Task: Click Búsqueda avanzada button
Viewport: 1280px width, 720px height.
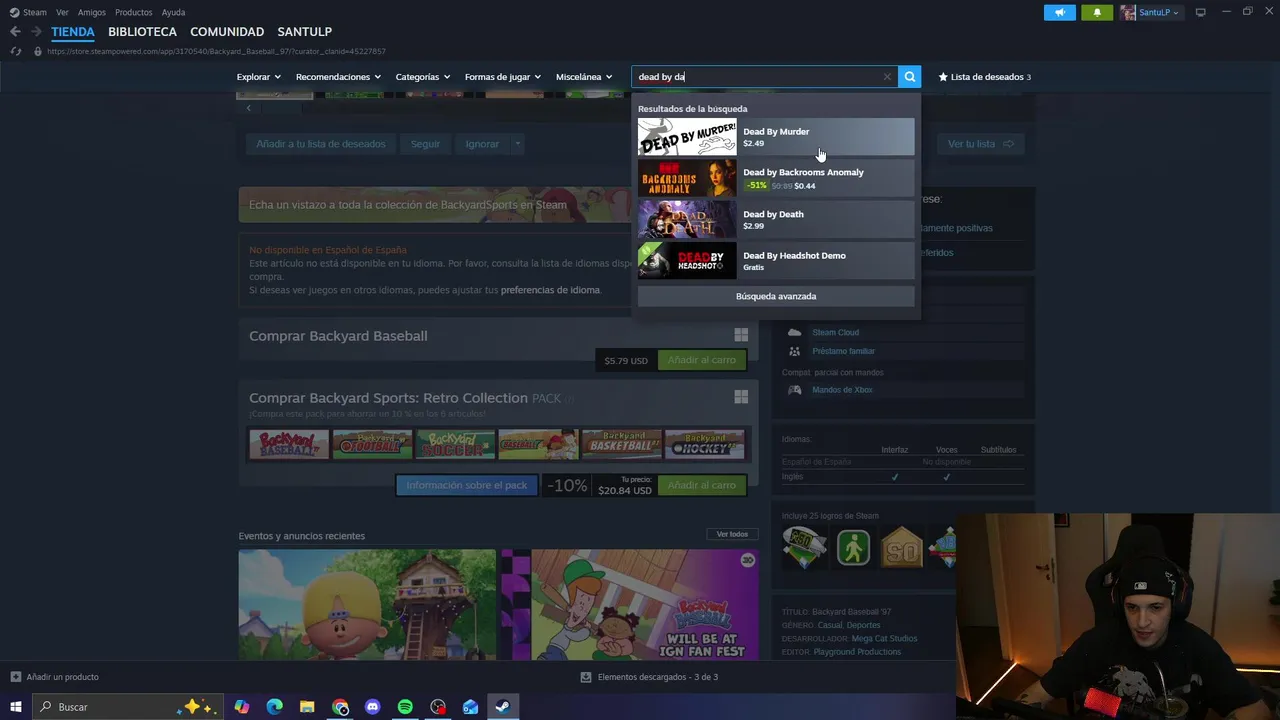Action: pyautogui.click(x=776, y=296)
